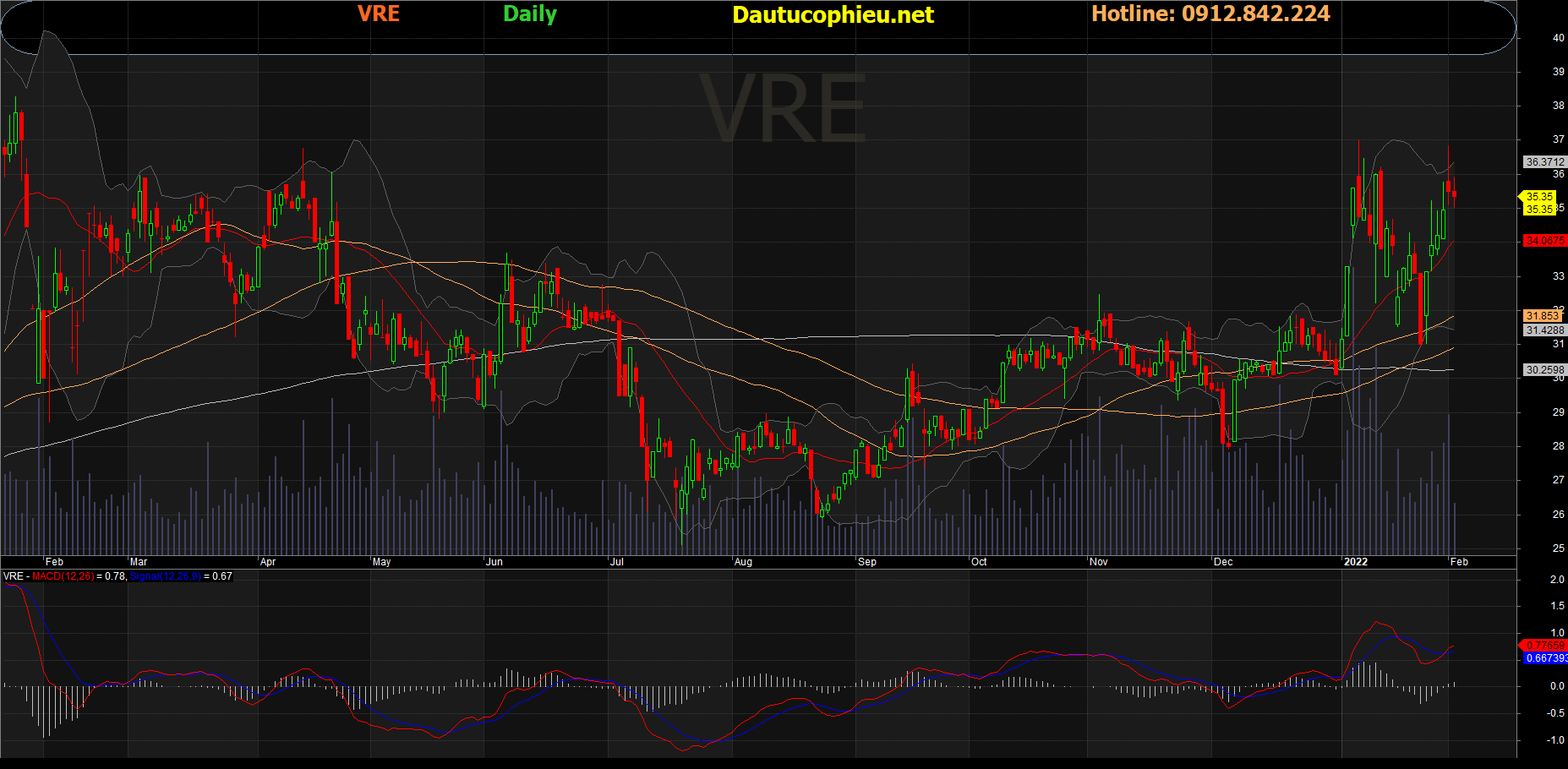1568x769 pixels.
Task: Click the Oct month marker
Action: (x=979, y=562)
